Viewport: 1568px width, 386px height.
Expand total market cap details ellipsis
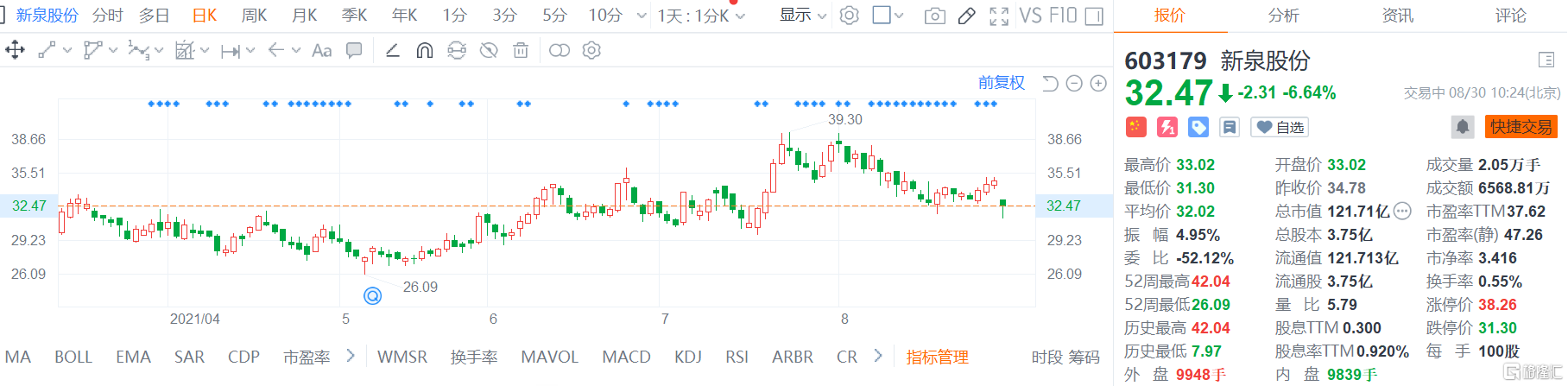coord(1402,211)
